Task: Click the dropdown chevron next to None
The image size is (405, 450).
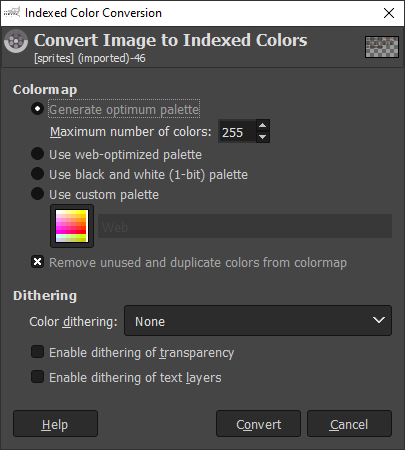Action: (x=379, y=320)
